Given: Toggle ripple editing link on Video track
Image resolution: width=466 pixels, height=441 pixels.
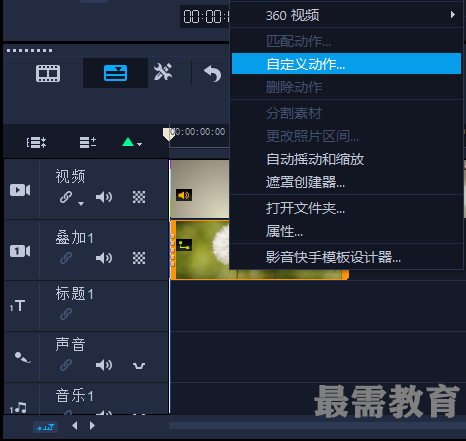Looking at the screenshot, I should 66,197.
